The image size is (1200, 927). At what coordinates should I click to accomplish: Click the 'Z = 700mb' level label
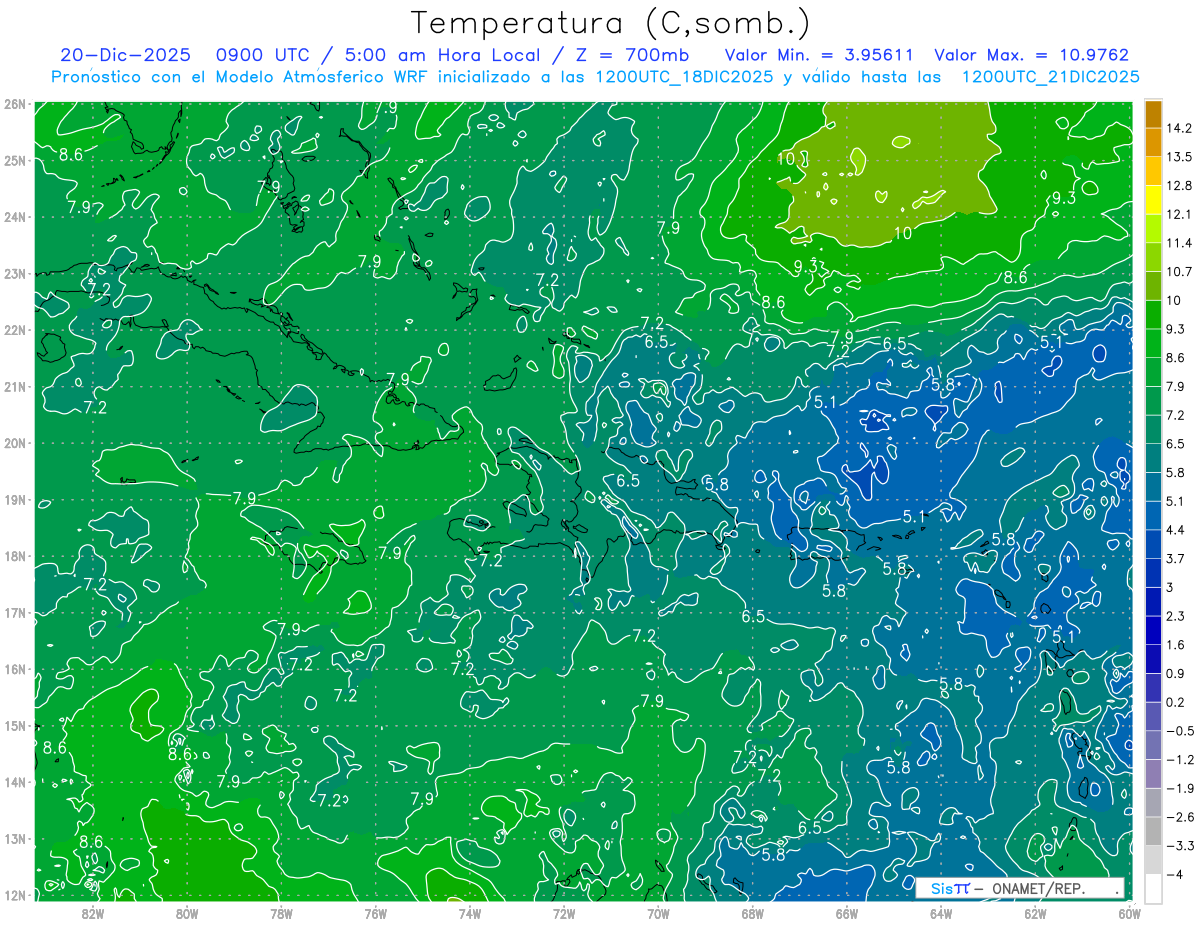630,55
